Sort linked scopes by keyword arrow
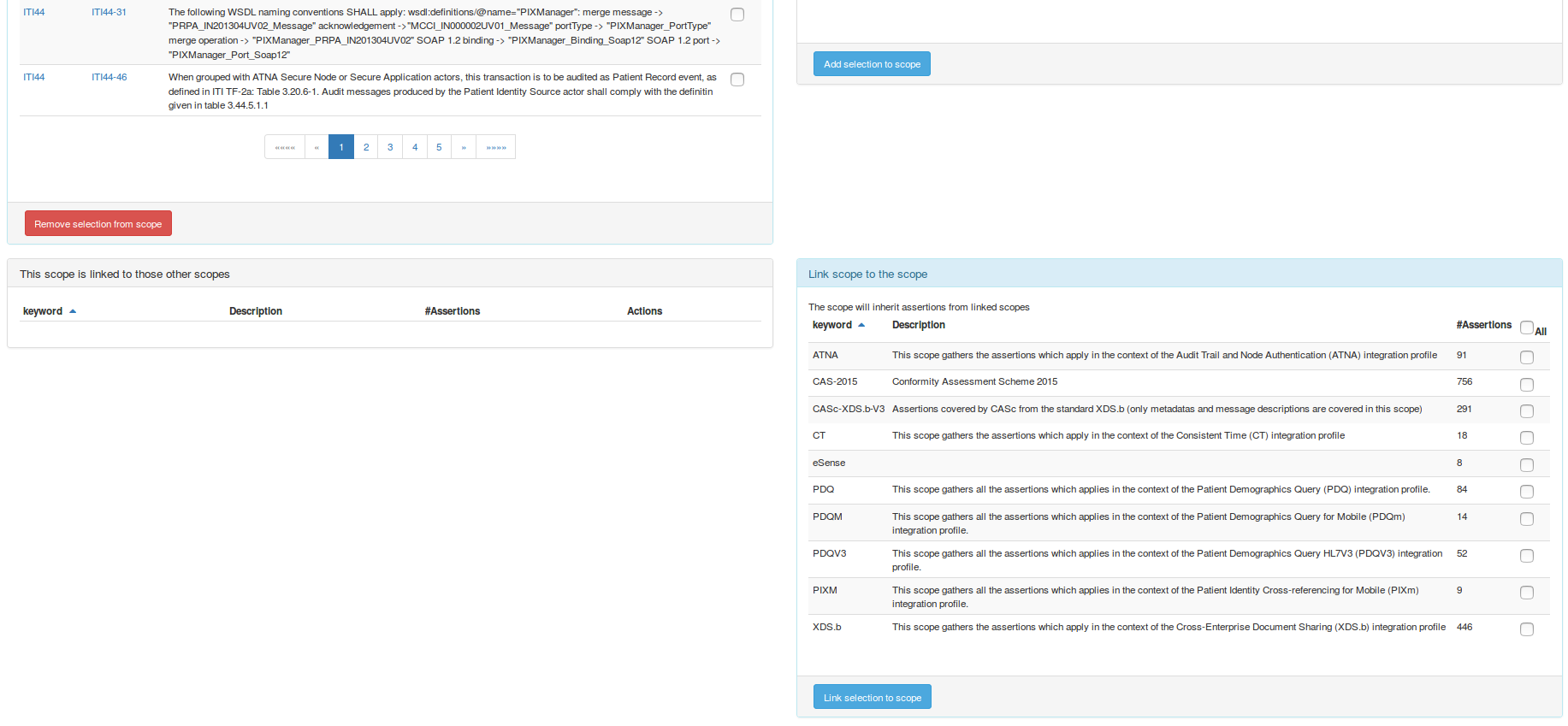The image size is (1568, 726). (73, 311)
